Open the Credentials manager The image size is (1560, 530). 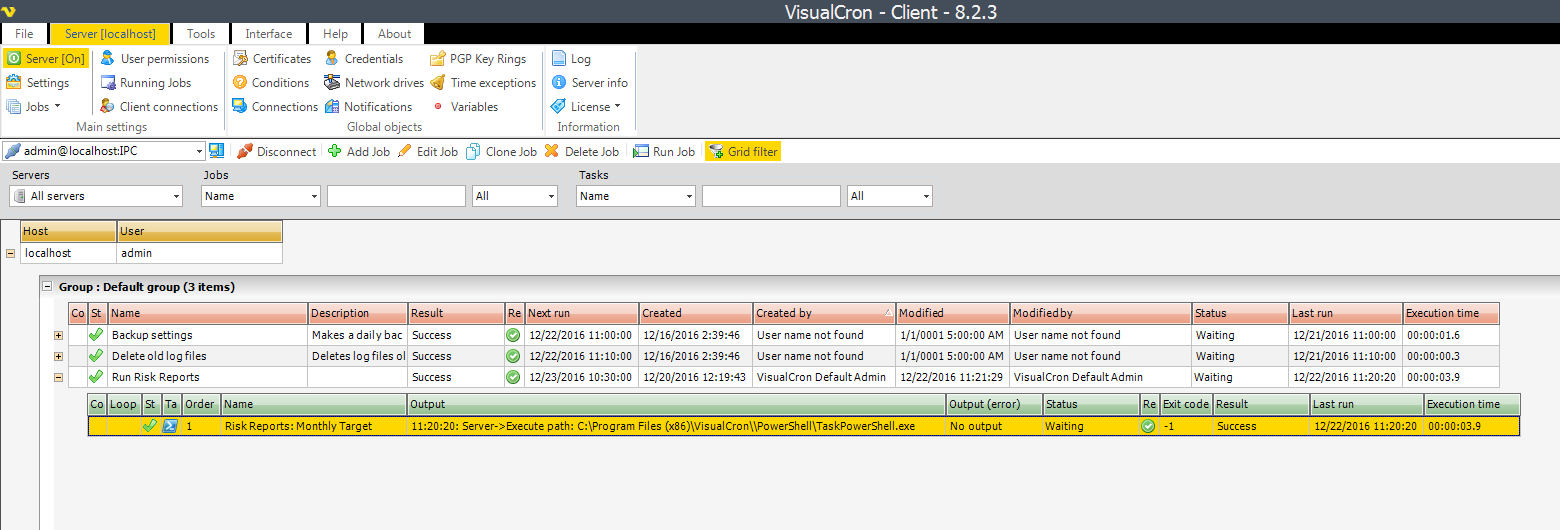(364, 59)
